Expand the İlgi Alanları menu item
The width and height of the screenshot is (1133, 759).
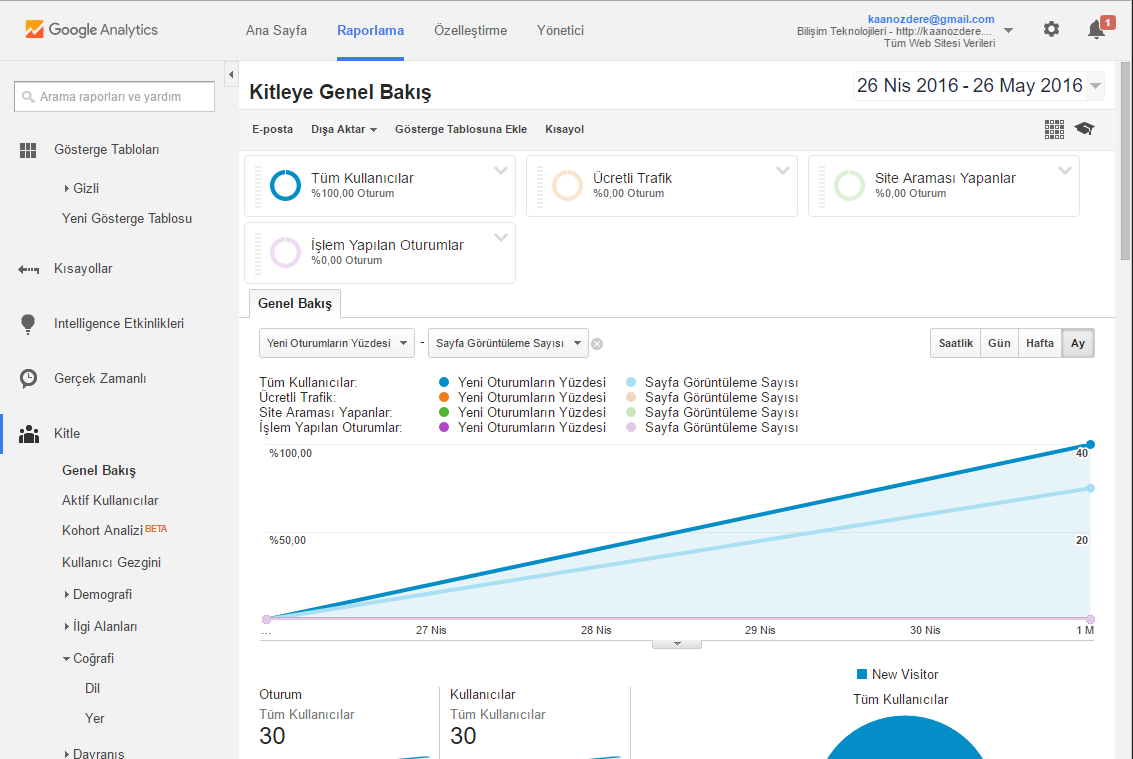pyautogui.click(x=100, y=627)
